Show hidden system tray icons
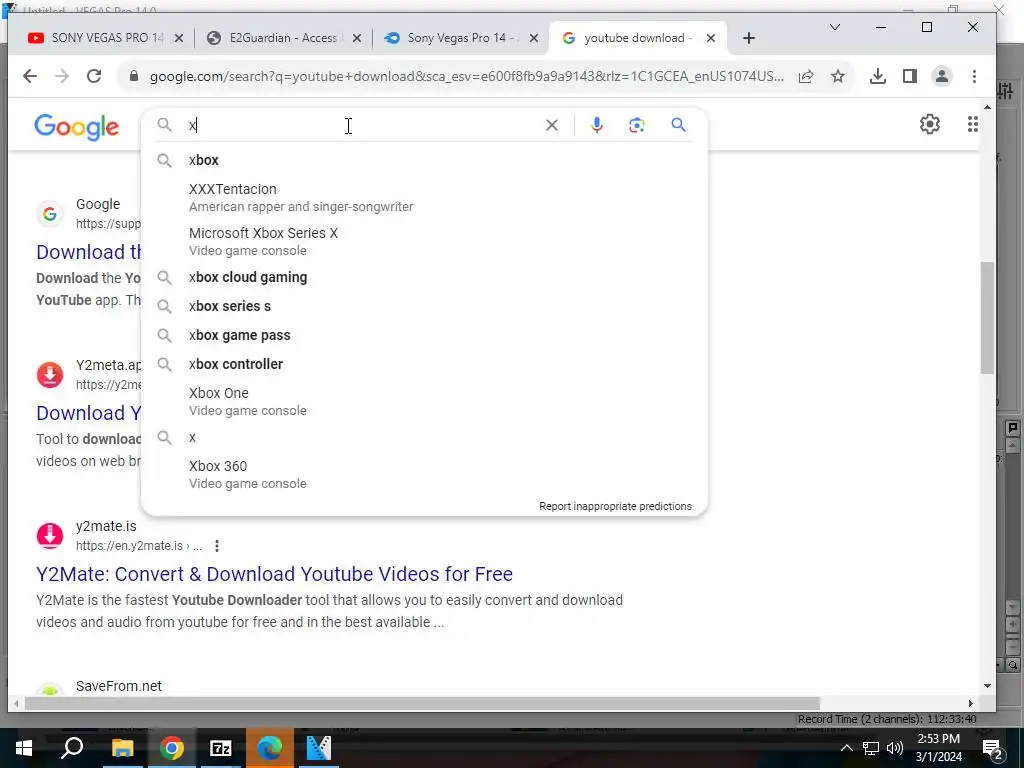 846,748
